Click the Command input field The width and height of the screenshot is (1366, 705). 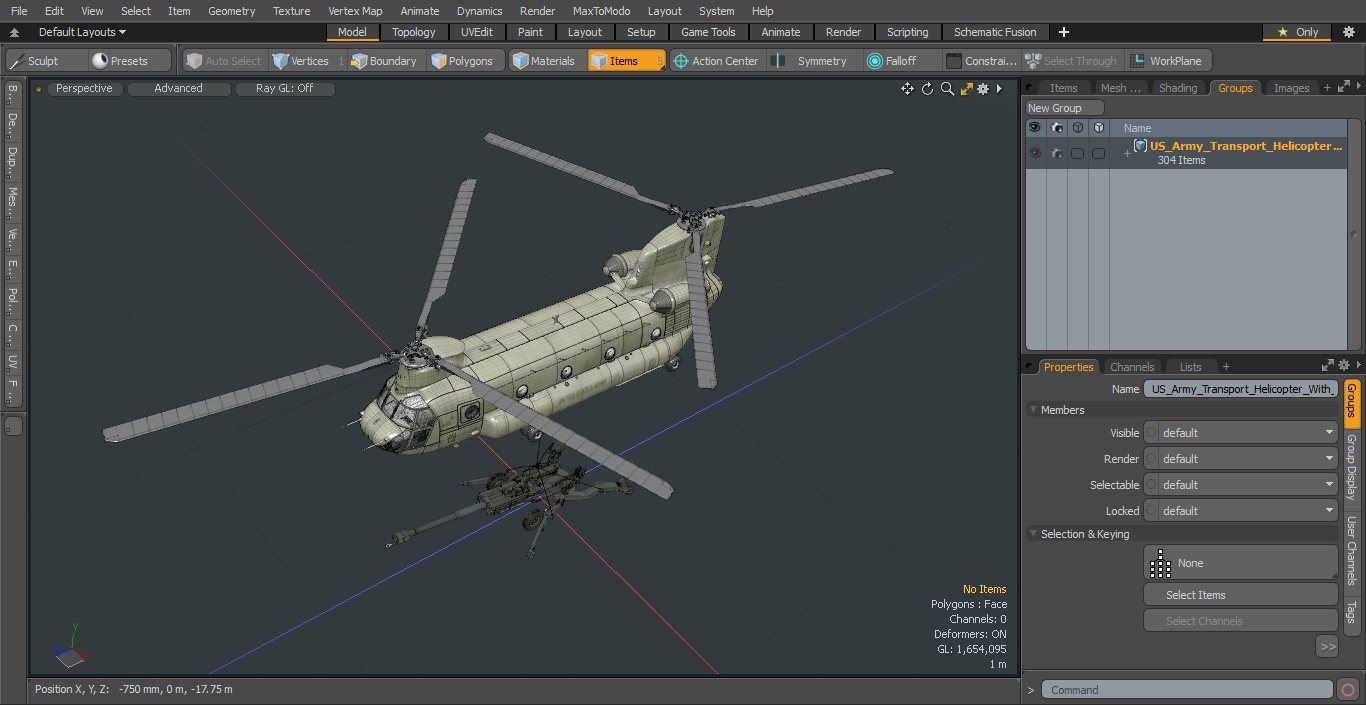(1186, 690)
